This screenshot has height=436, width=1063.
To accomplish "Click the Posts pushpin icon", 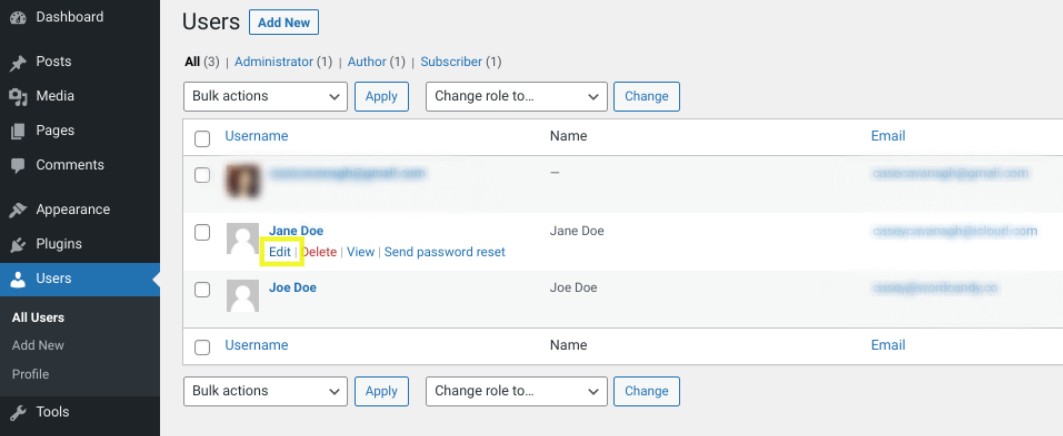I will pos(18,62).
